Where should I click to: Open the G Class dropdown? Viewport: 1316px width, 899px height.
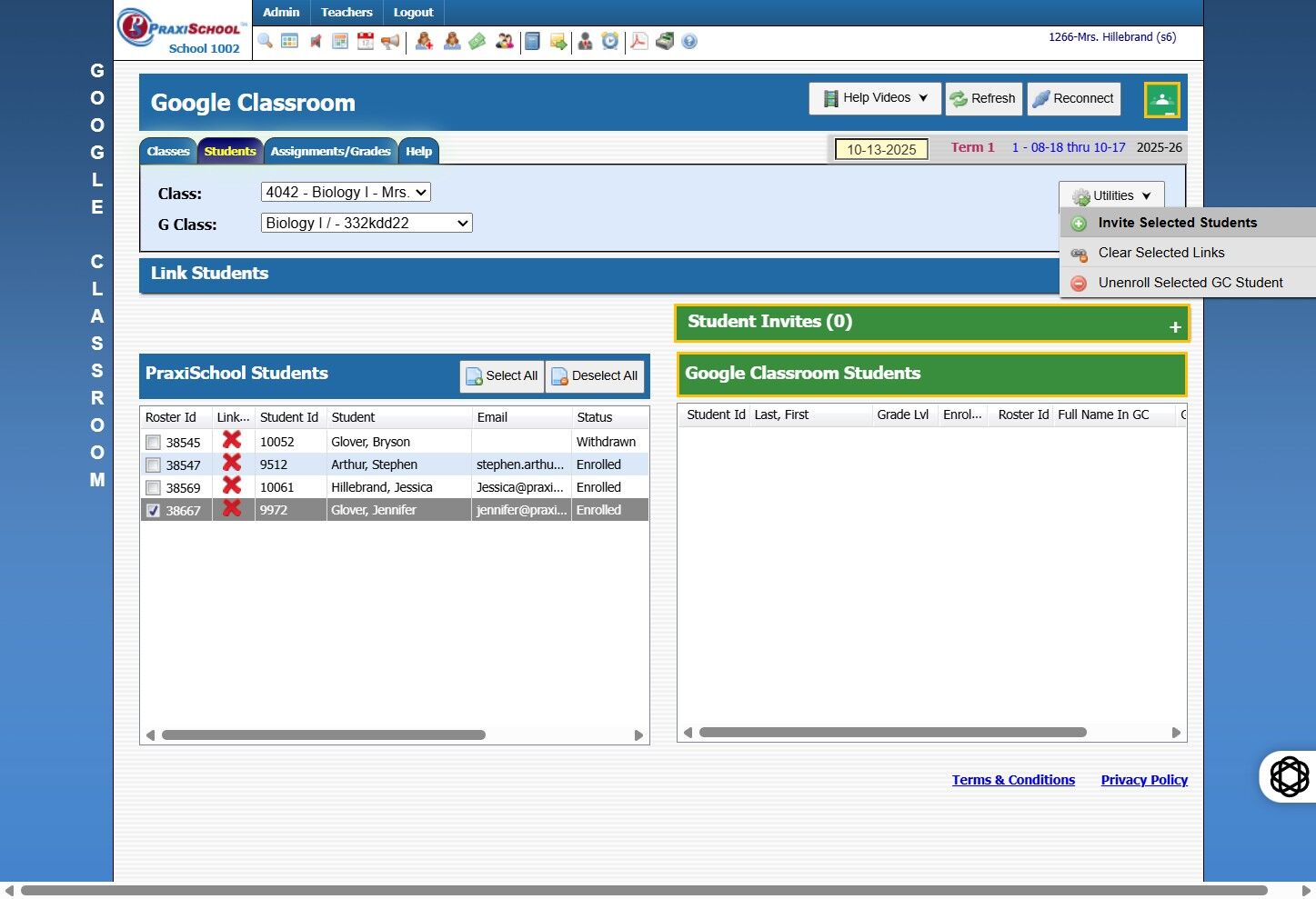tap(367, 223)
